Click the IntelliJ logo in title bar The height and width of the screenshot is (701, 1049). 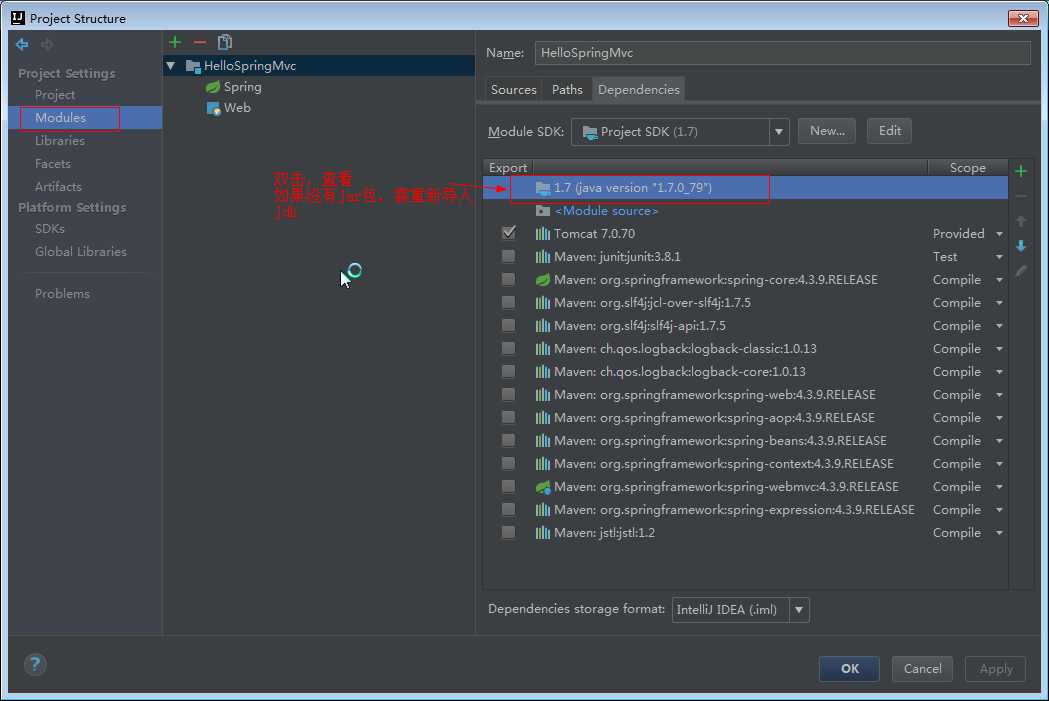(18, 18)
